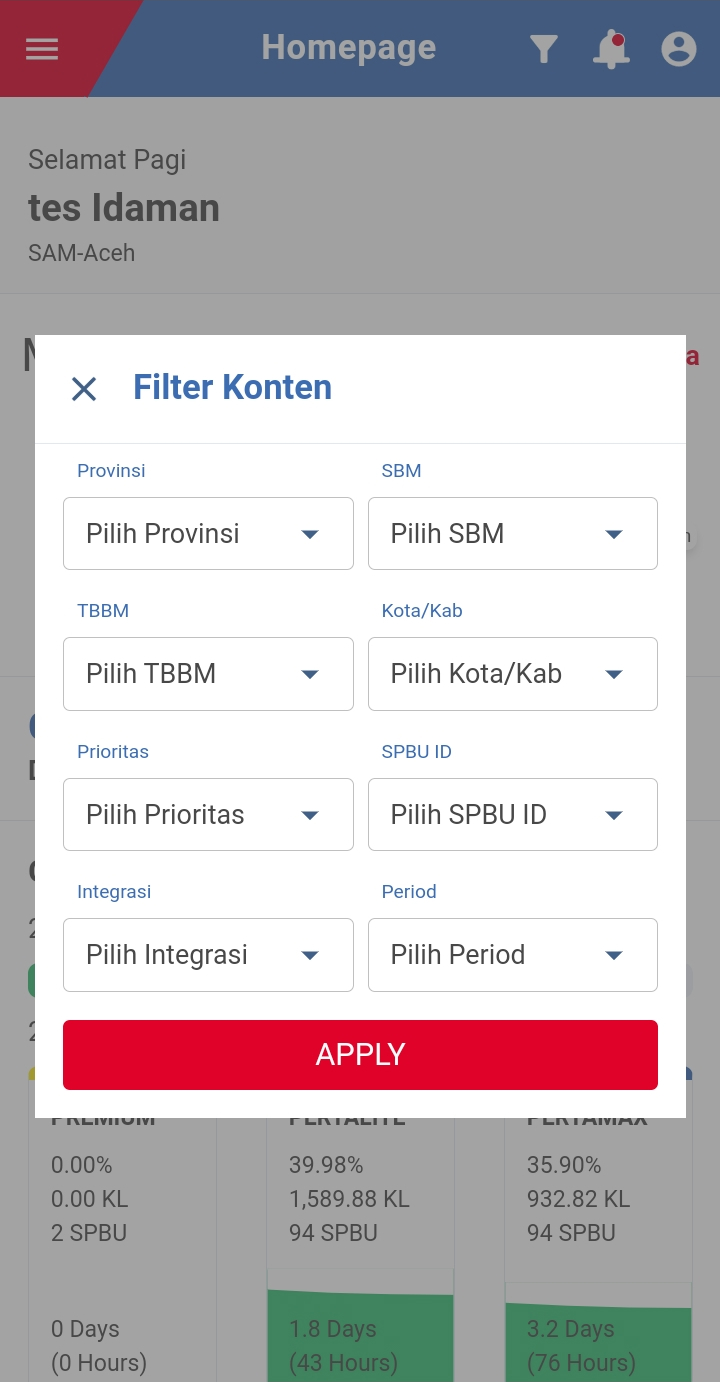Click the dropdown arrow in Provinsi field
The height and width of the screenshot is (1382, 720).
(x=310, y=535)
